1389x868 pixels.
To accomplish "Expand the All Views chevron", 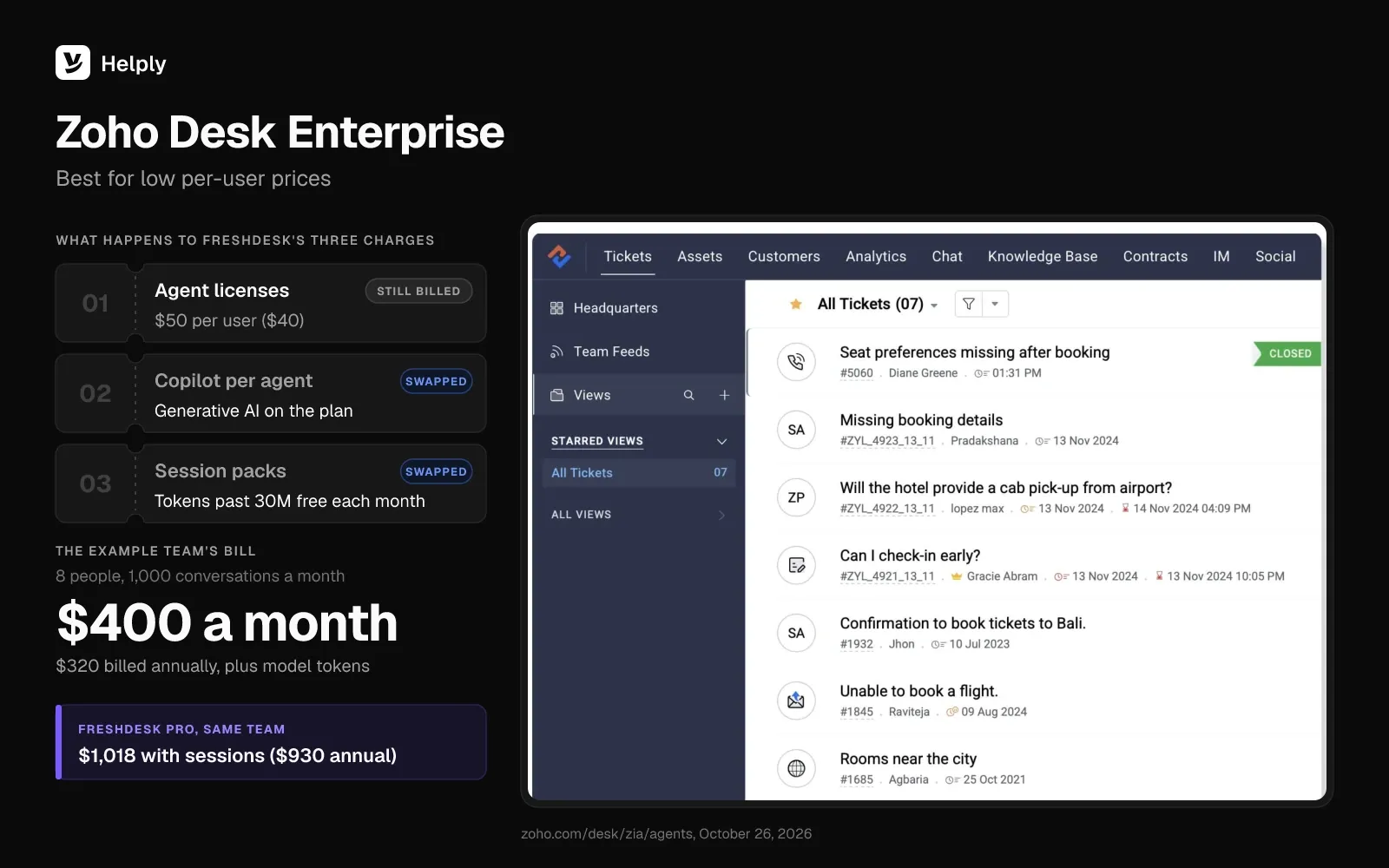I will pyautogui.click(x=721, y=515).
